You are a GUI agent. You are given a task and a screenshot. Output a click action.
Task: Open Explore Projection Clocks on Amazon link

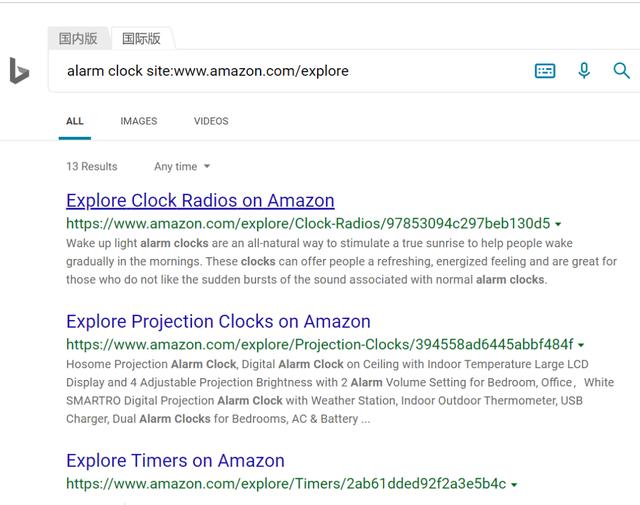[218, 321]
